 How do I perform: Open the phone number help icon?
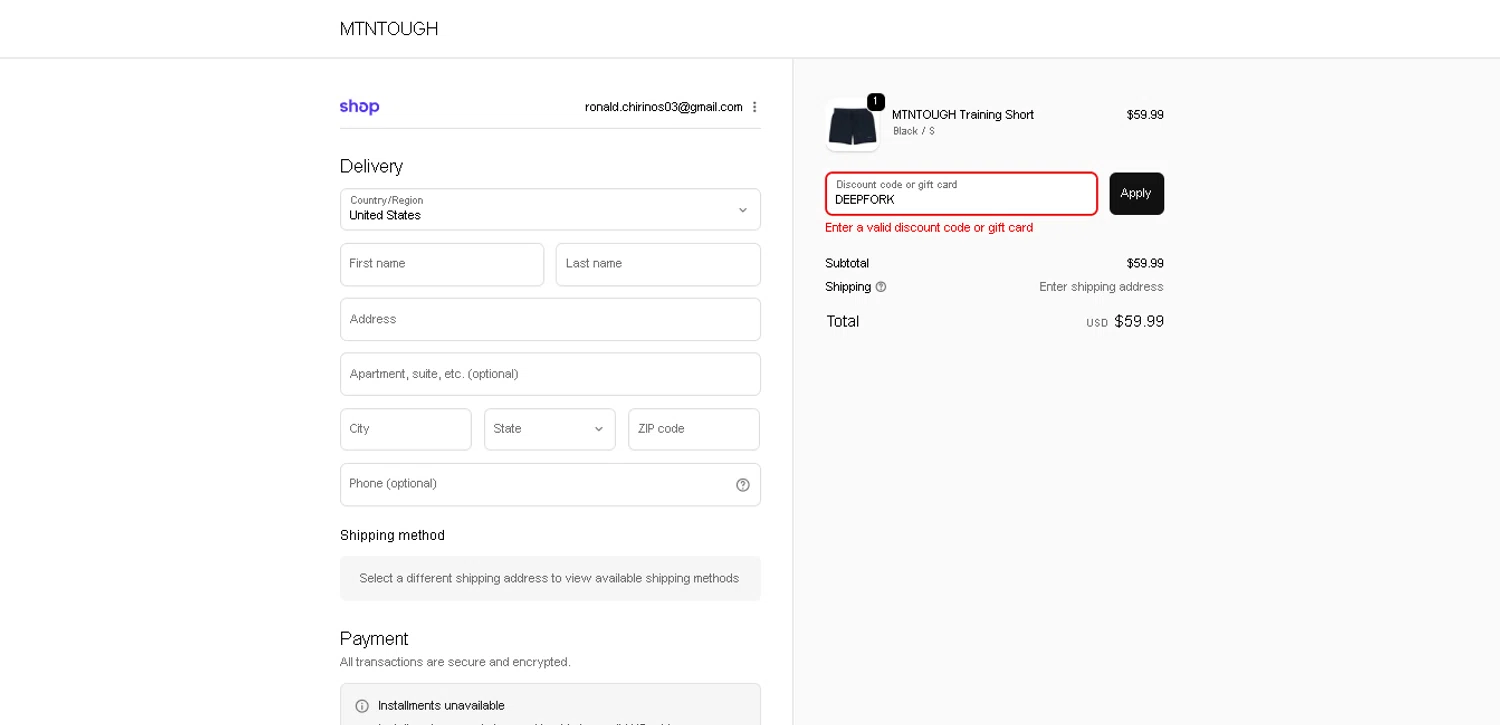coord(743,485)
